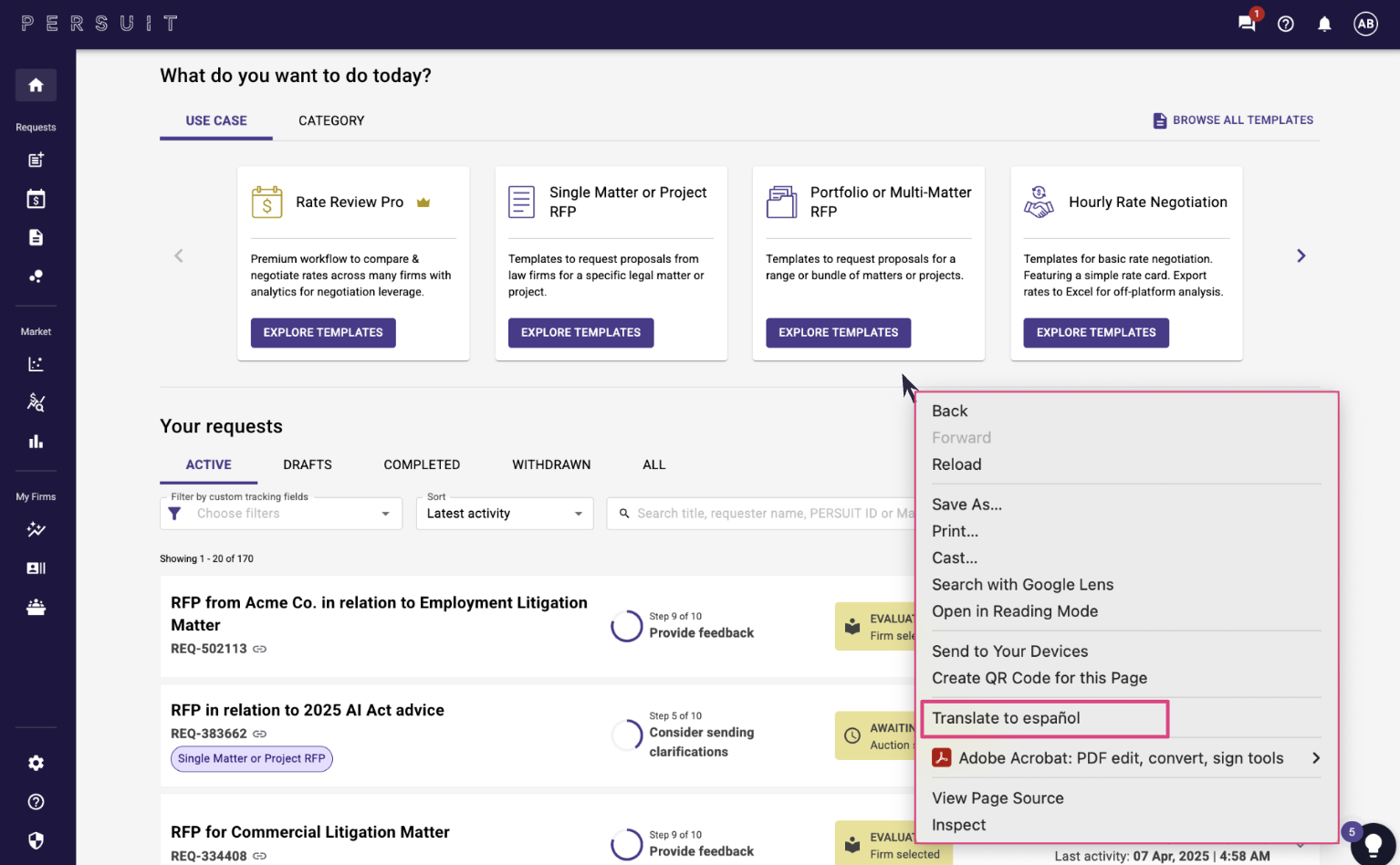Image resolution: width=1400 pixels, height=865 pixels.
Task: Explore templates for Single Matter or Project RFP
Action: (580, 333)
